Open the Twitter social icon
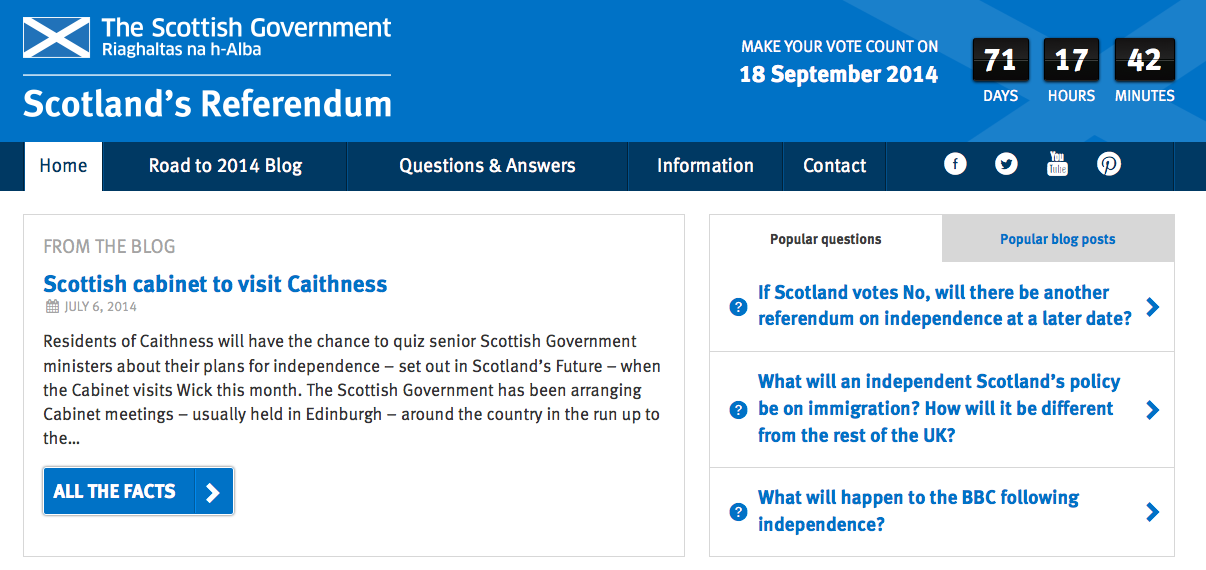The image size is (1206, 570). coord(1006,164)
